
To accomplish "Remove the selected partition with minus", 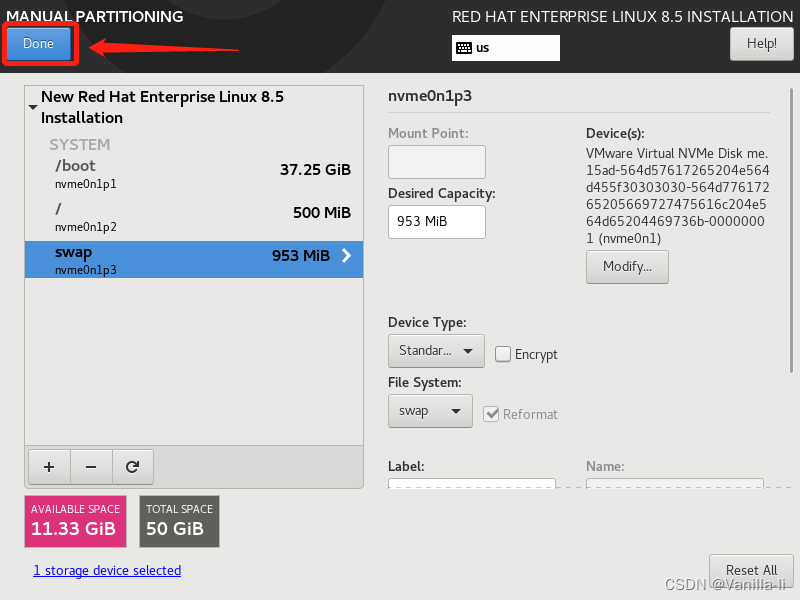I will click(x=91, y=467).
